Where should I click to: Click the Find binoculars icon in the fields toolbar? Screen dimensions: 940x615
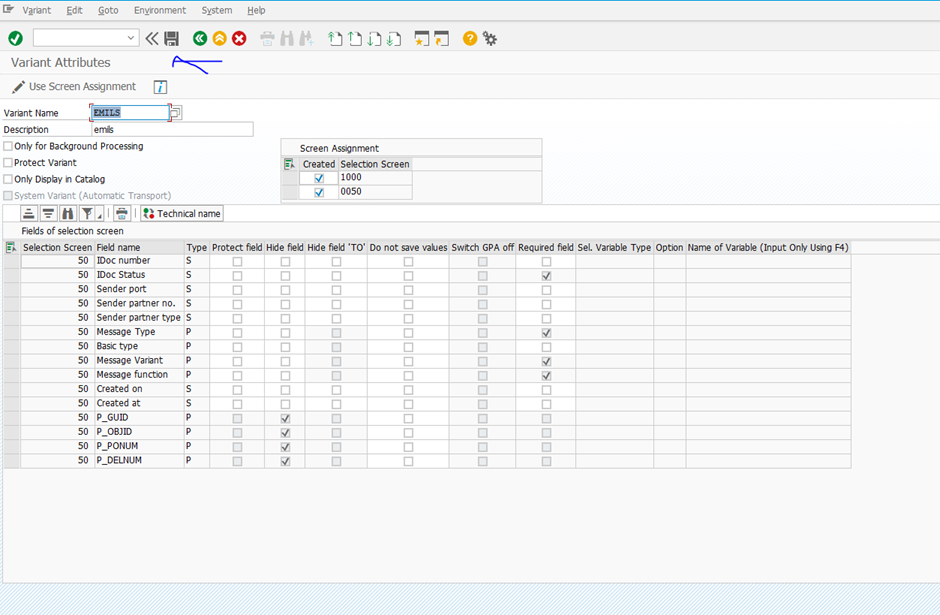click(67, 214)
